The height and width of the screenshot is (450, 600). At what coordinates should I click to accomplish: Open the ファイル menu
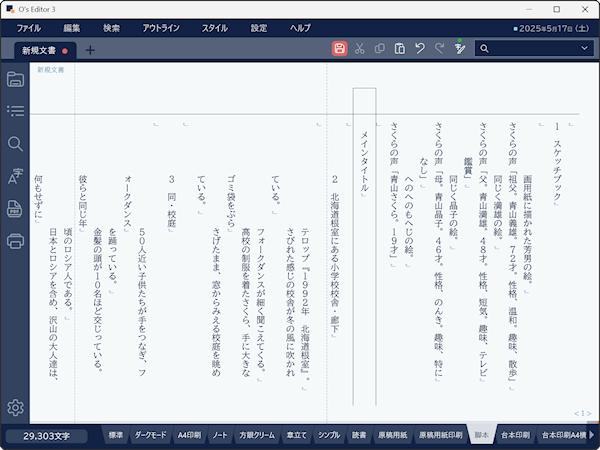pos(29,28)
